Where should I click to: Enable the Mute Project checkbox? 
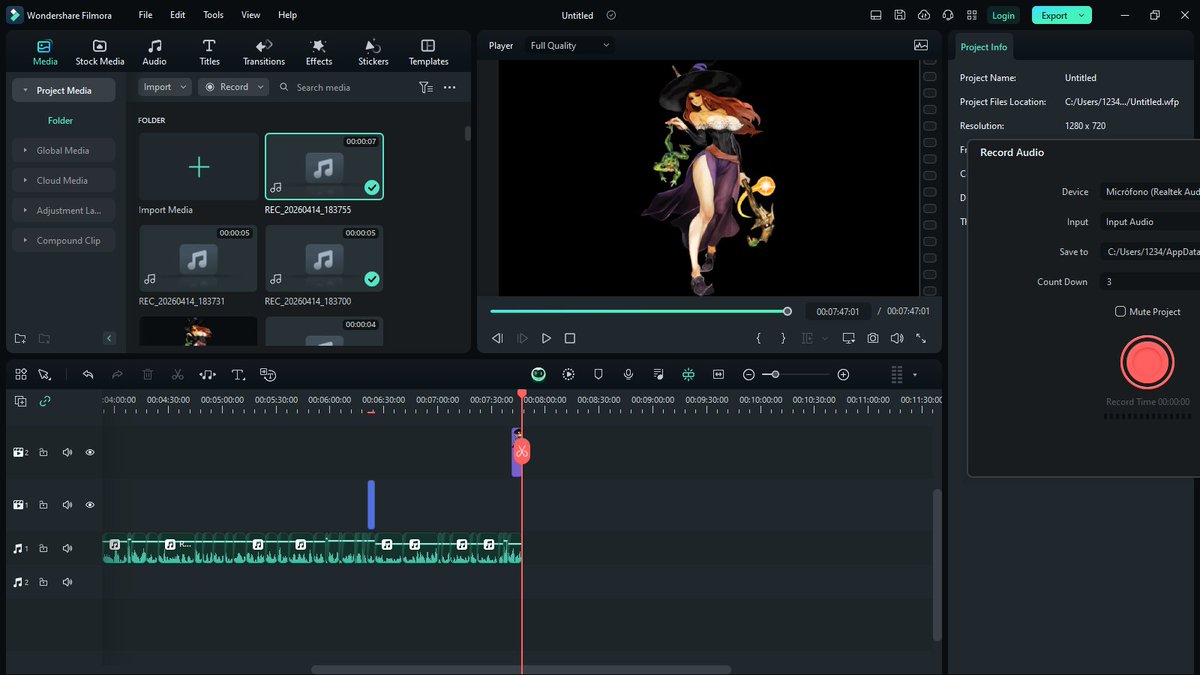(1121, 312)
